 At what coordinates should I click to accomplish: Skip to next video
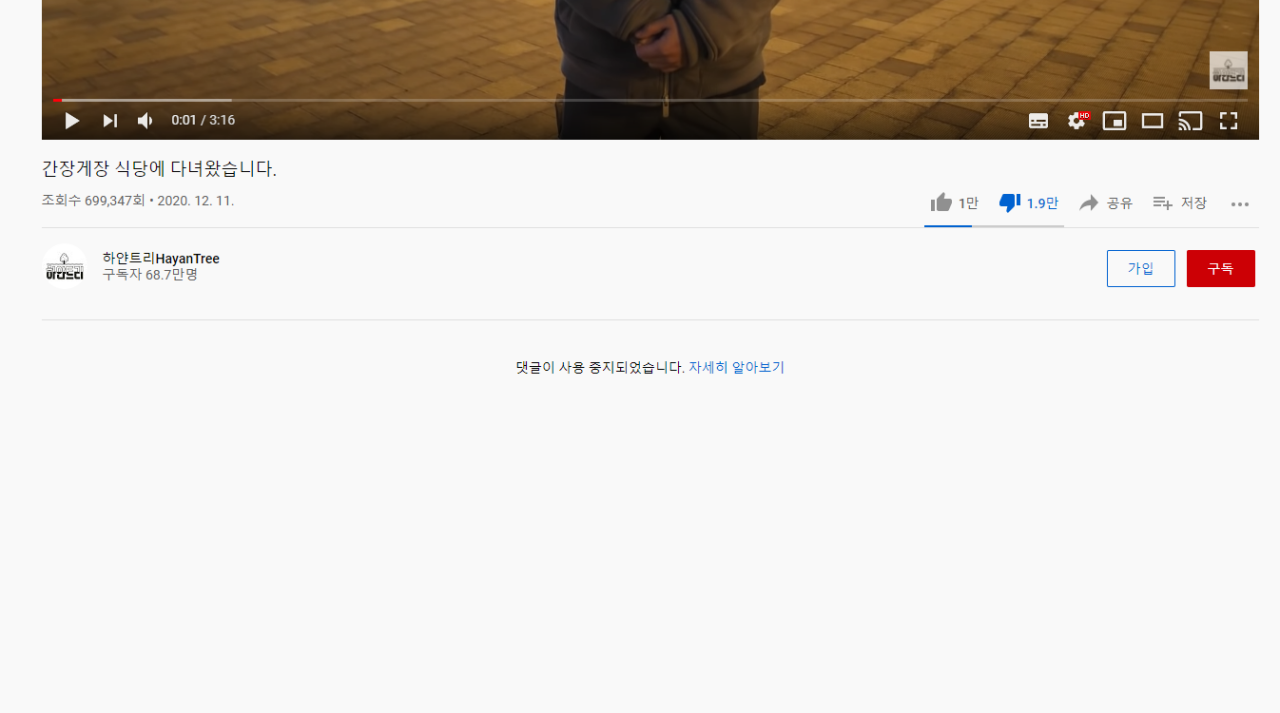coord(110,121)
